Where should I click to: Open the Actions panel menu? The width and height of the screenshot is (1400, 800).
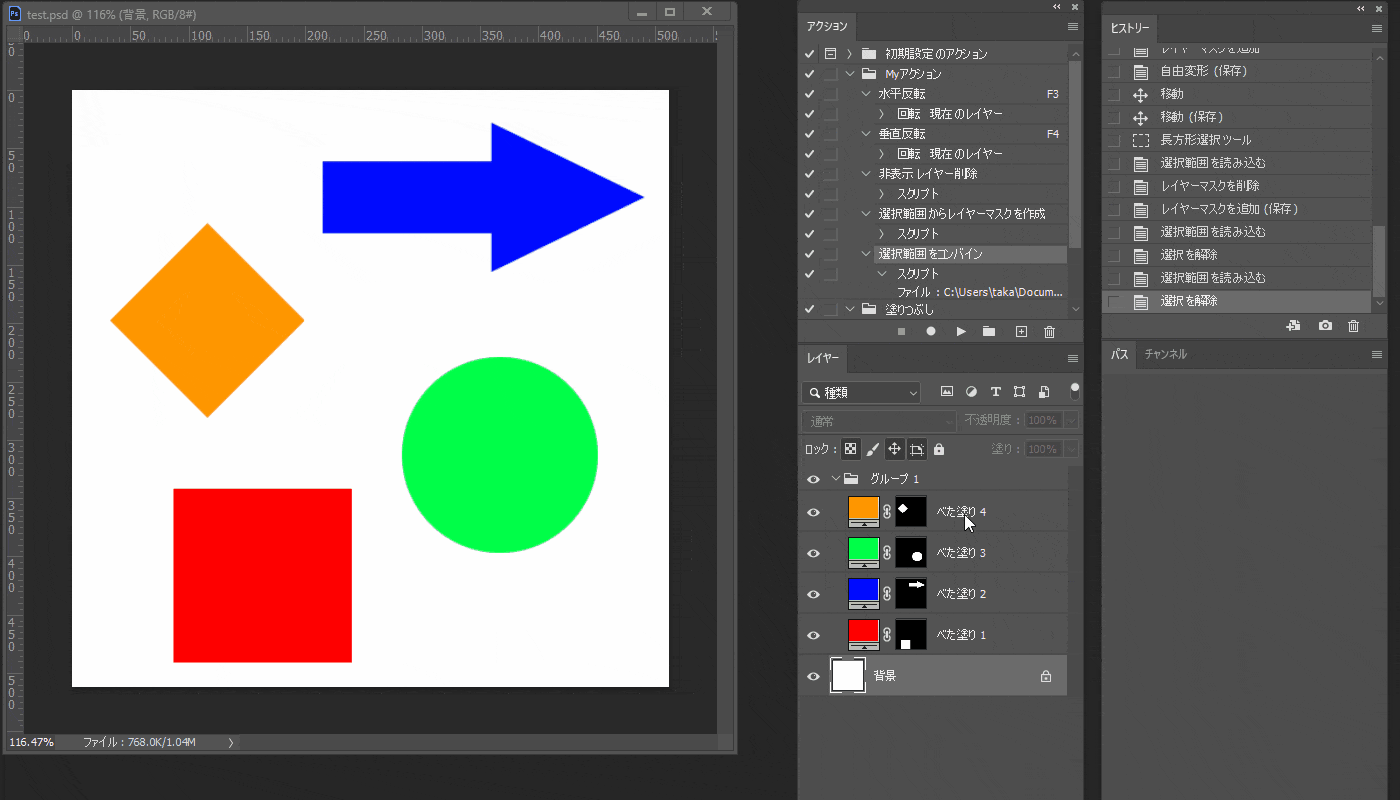[x=1073, y=27]
